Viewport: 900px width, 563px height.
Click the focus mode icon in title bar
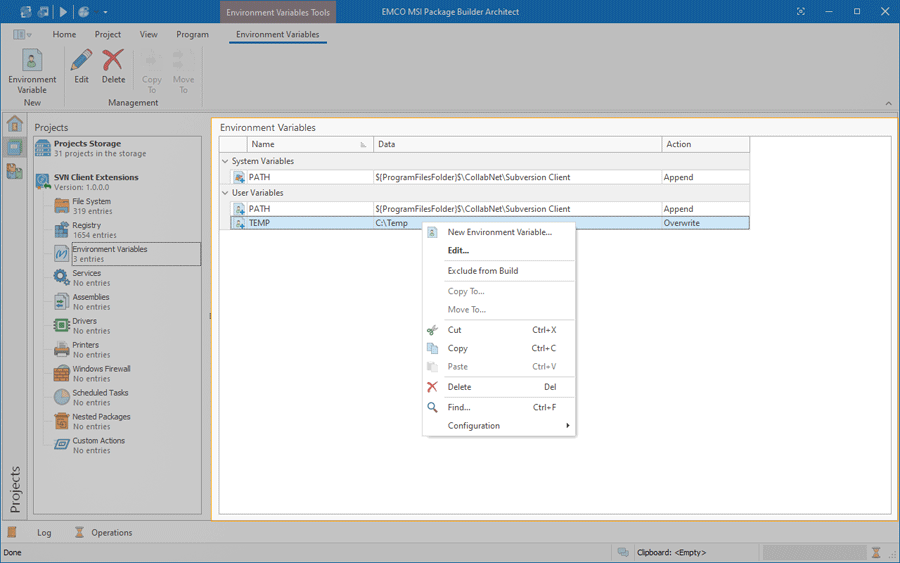tap(801, 11)
